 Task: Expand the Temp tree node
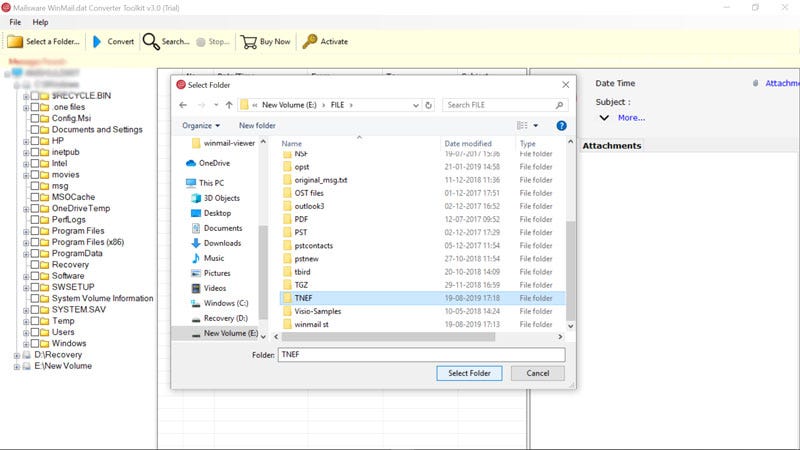click(26, 321)
